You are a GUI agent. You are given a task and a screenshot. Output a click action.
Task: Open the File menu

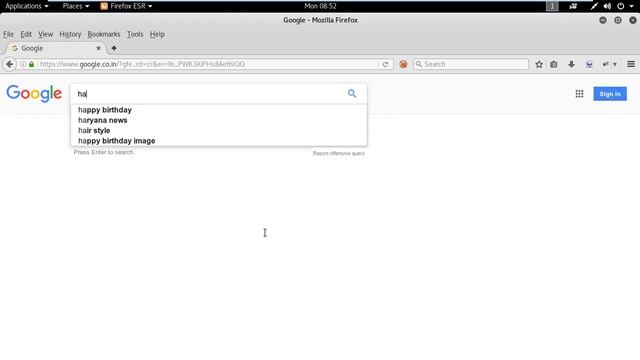pos(8,34)
